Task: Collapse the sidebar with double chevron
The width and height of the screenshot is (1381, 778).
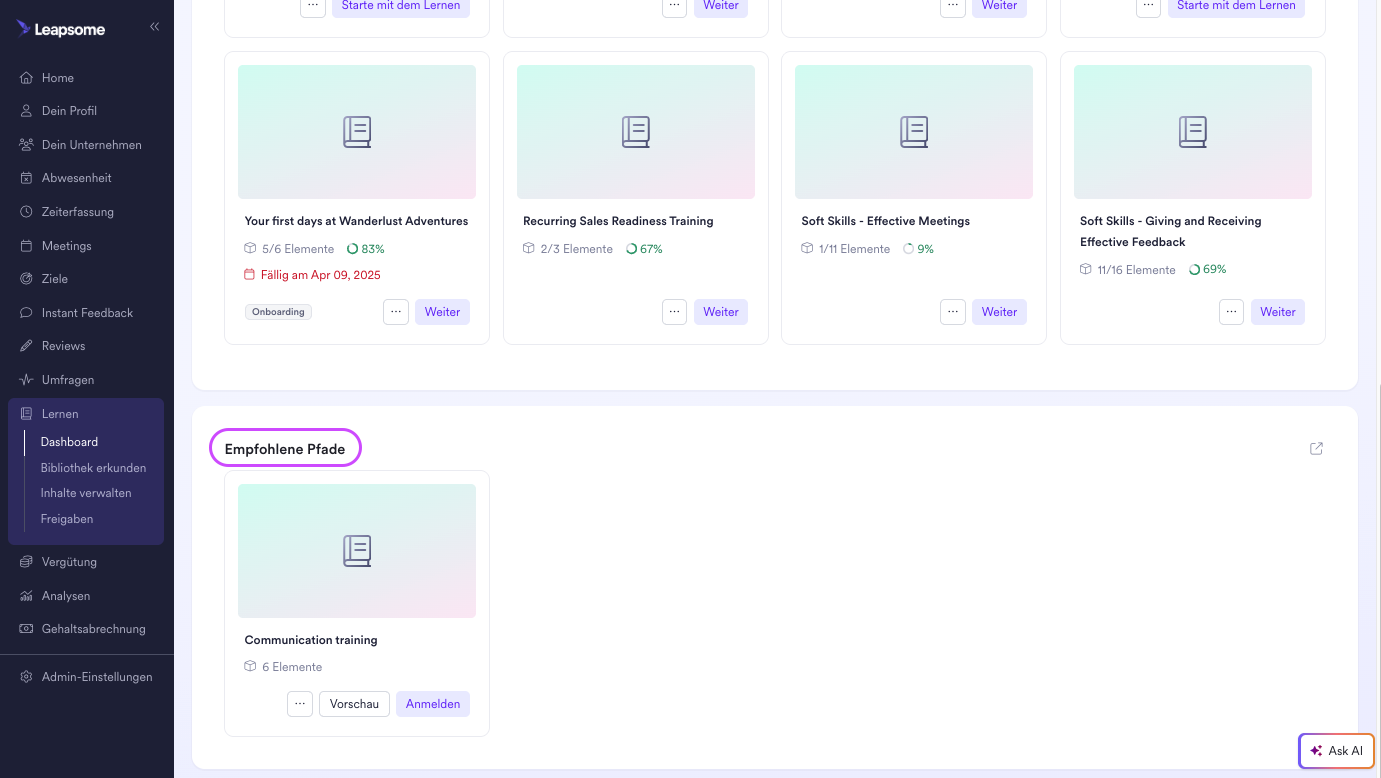Action: pyautogui.click(x=154, y=27)
